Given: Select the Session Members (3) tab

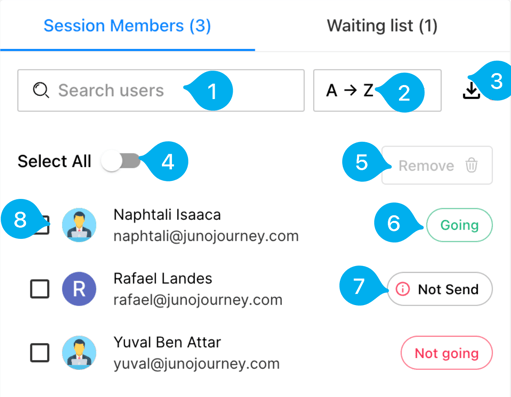Looking at the screenshot, I should 127,26.
